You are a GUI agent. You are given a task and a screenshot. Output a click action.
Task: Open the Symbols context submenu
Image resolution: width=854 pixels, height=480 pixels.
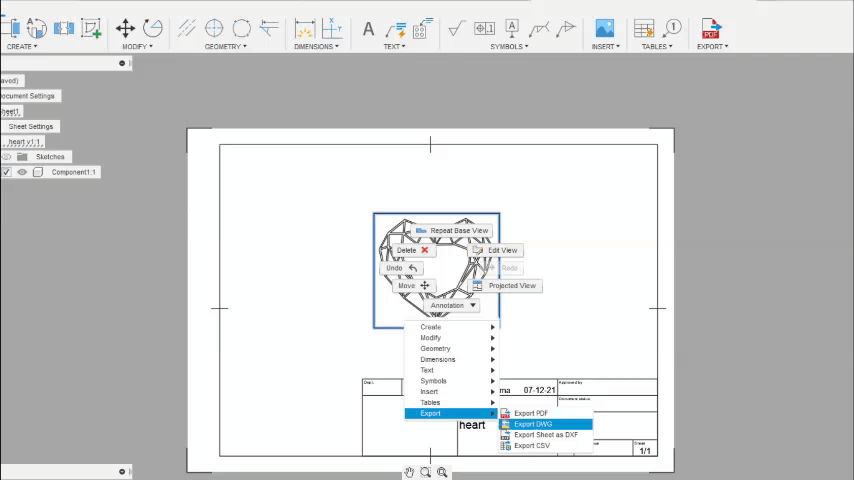coord(452,381)
